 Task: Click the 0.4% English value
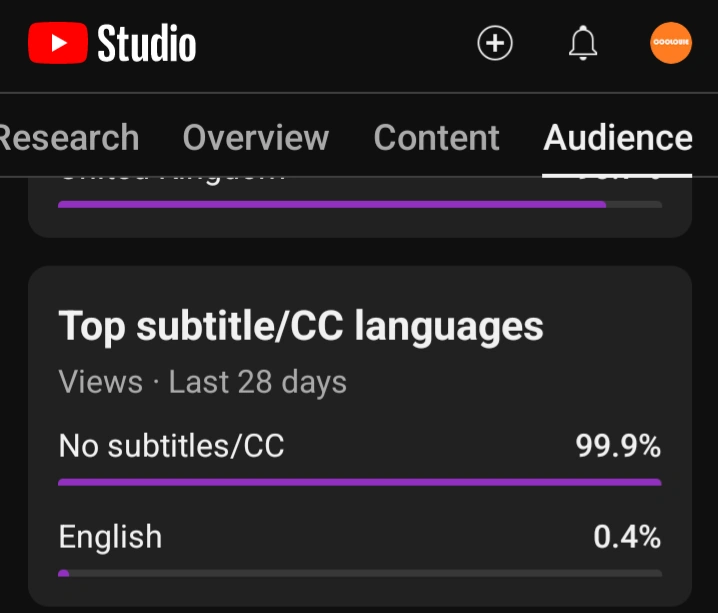(627, 537)
